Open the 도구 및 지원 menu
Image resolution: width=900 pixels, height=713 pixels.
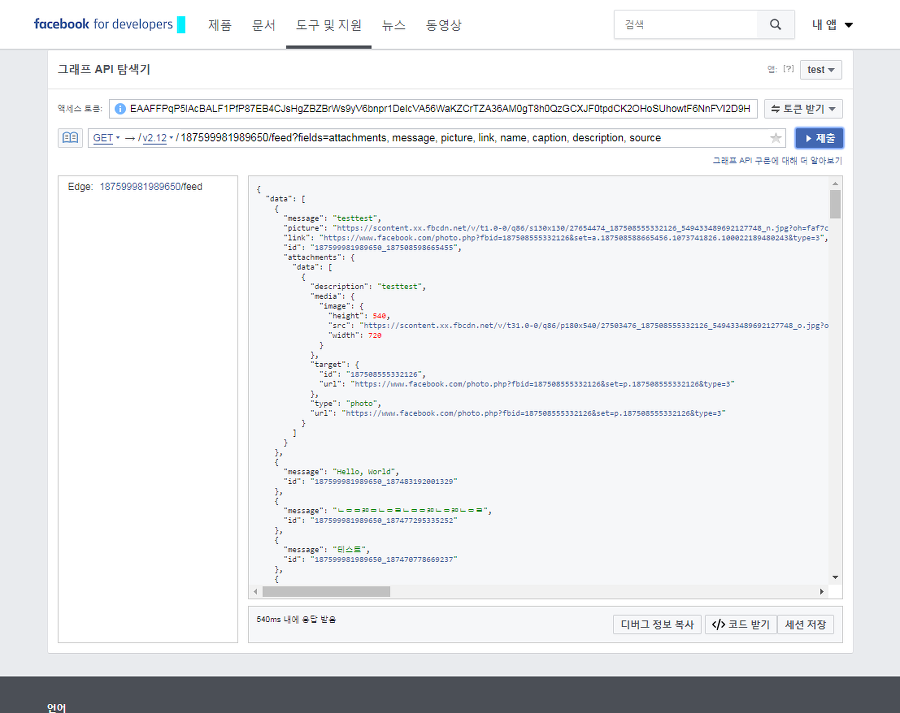tap(328, 25)
